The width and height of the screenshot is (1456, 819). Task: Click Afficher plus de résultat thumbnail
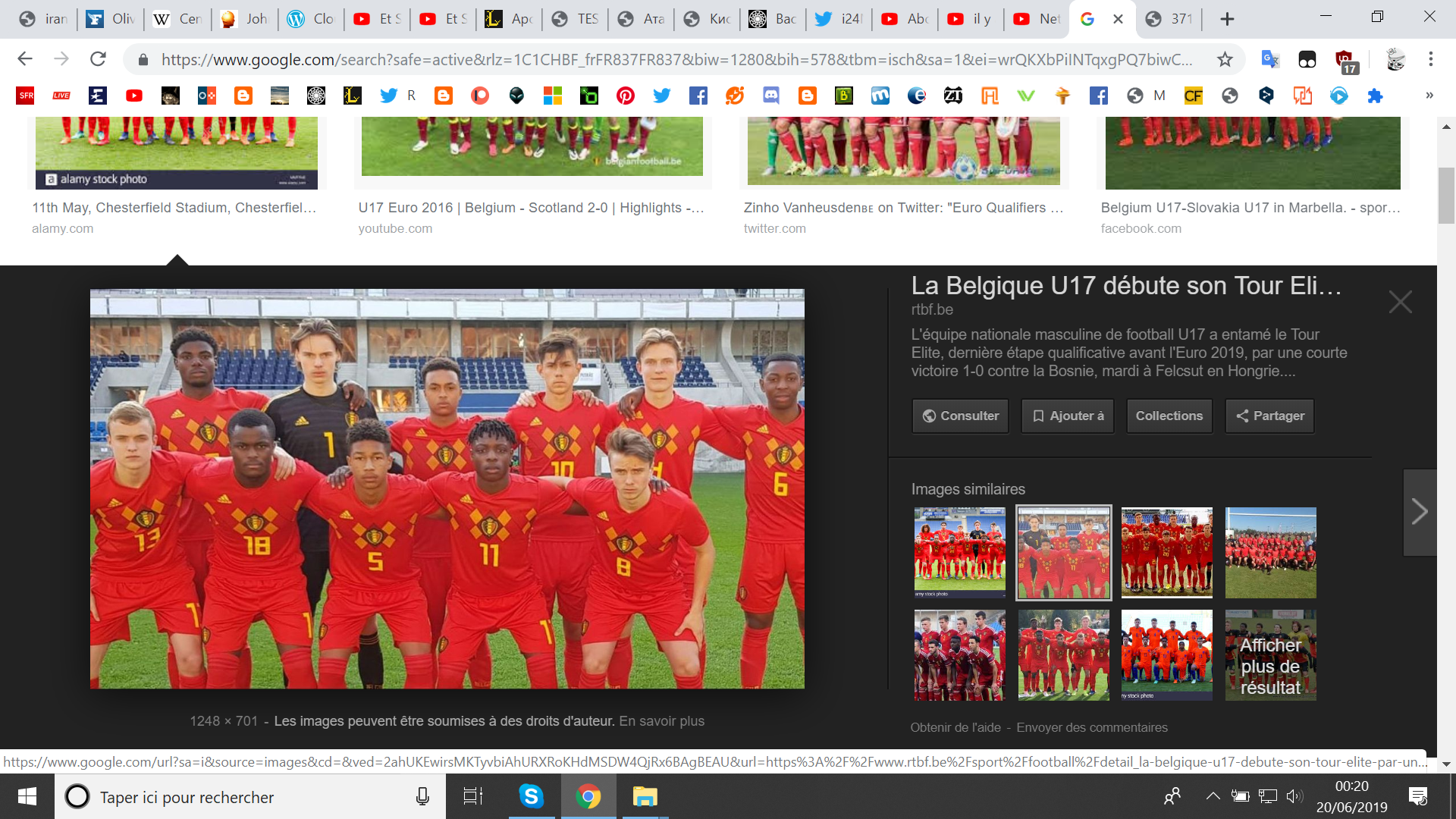[x=1270, y=655]
